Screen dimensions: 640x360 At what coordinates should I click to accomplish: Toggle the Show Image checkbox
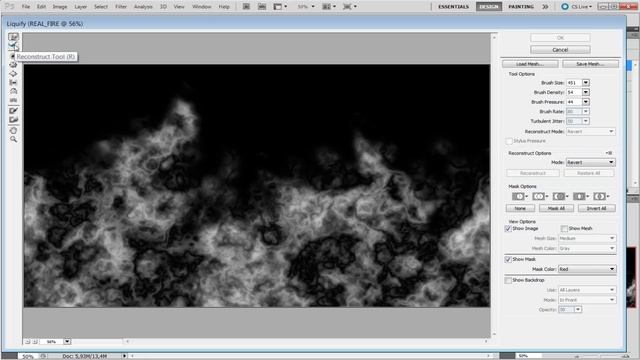click(508, 229)
